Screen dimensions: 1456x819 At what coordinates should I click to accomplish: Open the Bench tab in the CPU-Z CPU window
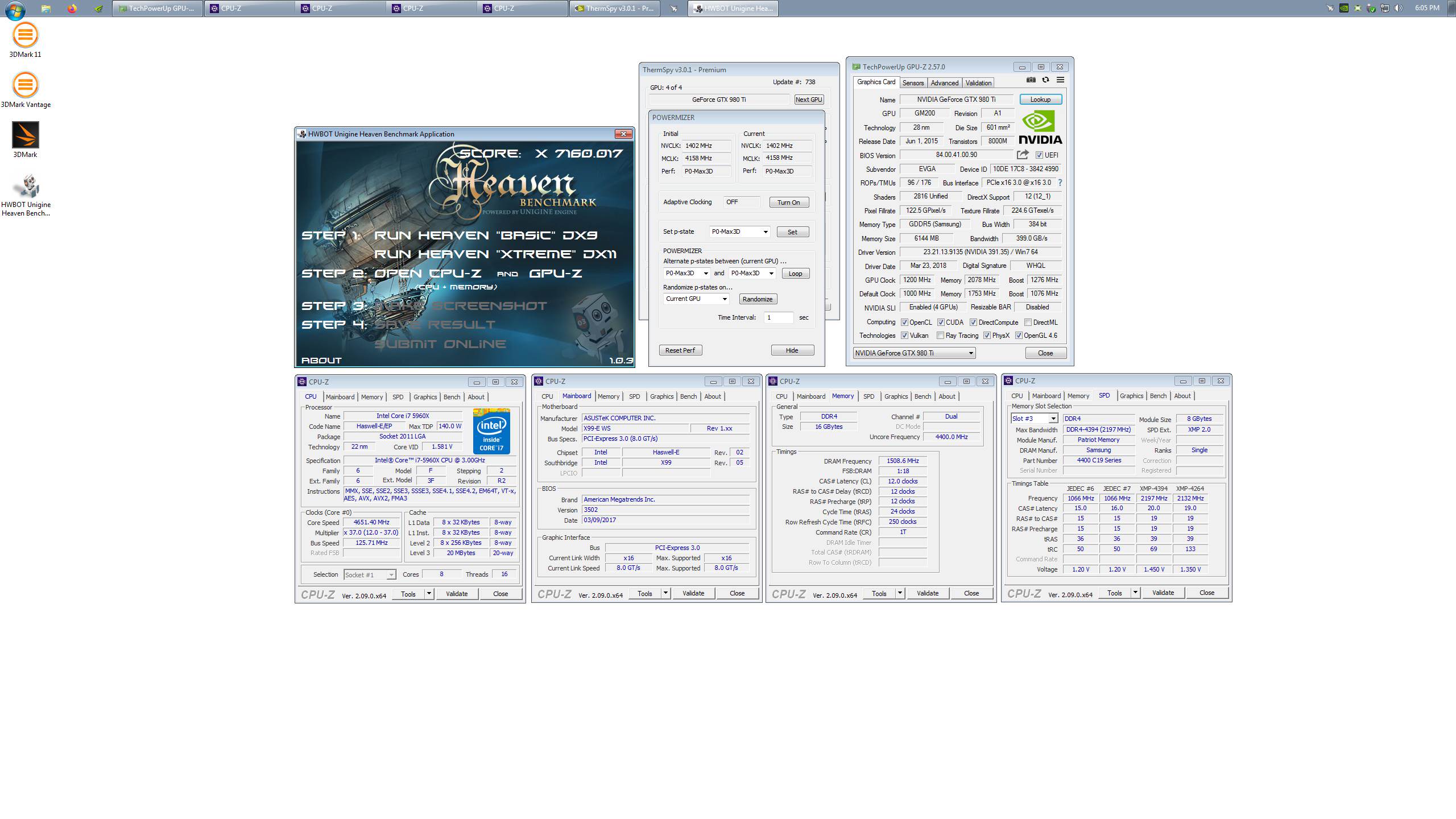452,397
